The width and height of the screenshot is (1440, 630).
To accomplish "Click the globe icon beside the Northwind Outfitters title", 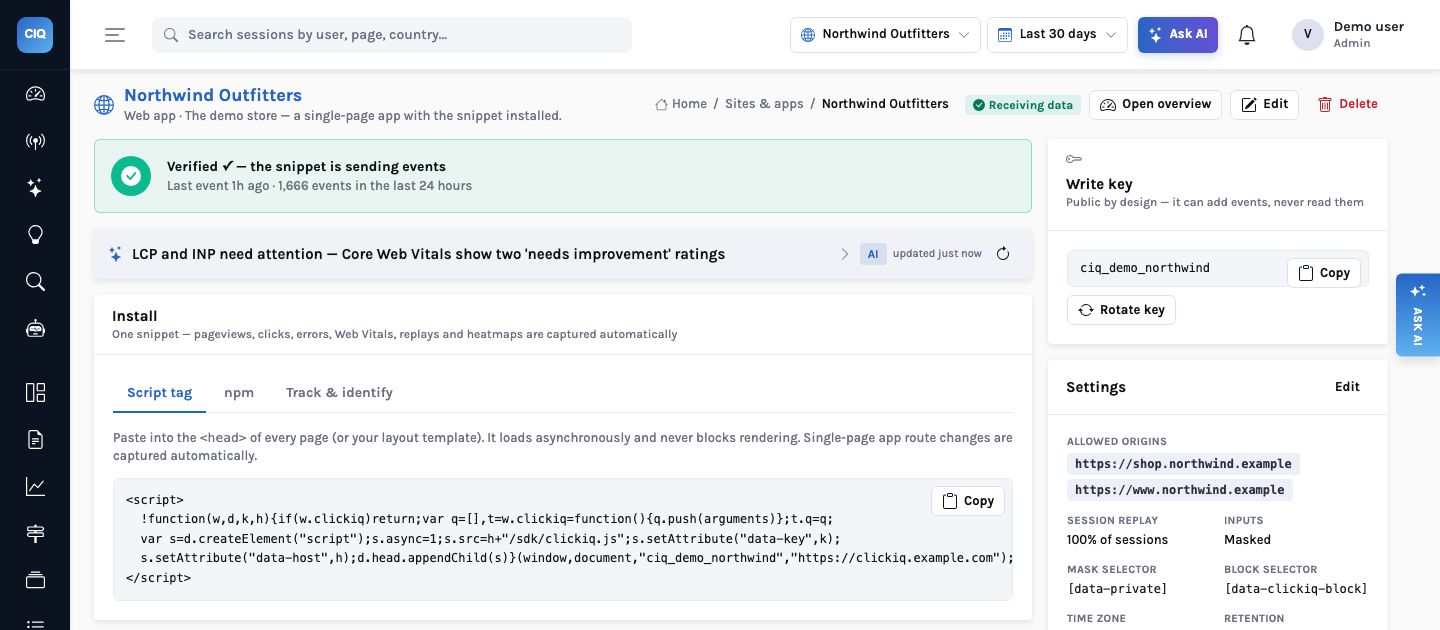I will click(x=103, y=105).
